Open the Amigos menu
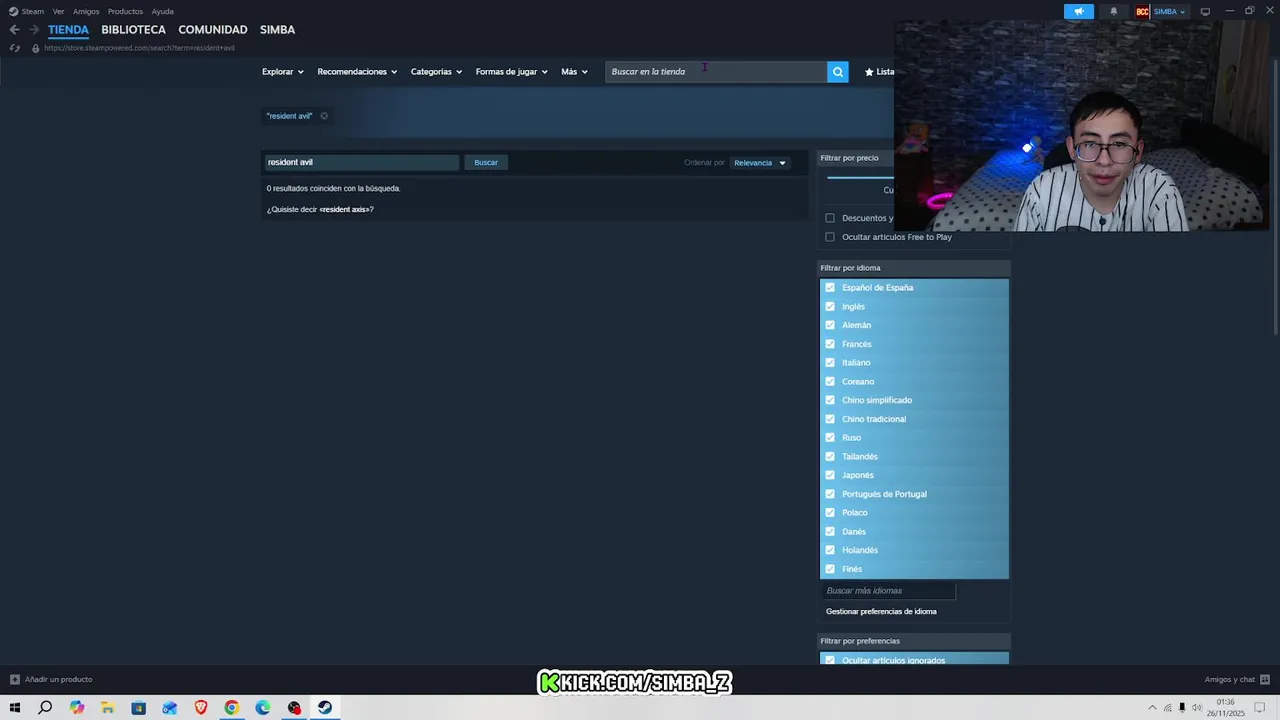This screenshot has height=720, width=1280. [86, 12]
